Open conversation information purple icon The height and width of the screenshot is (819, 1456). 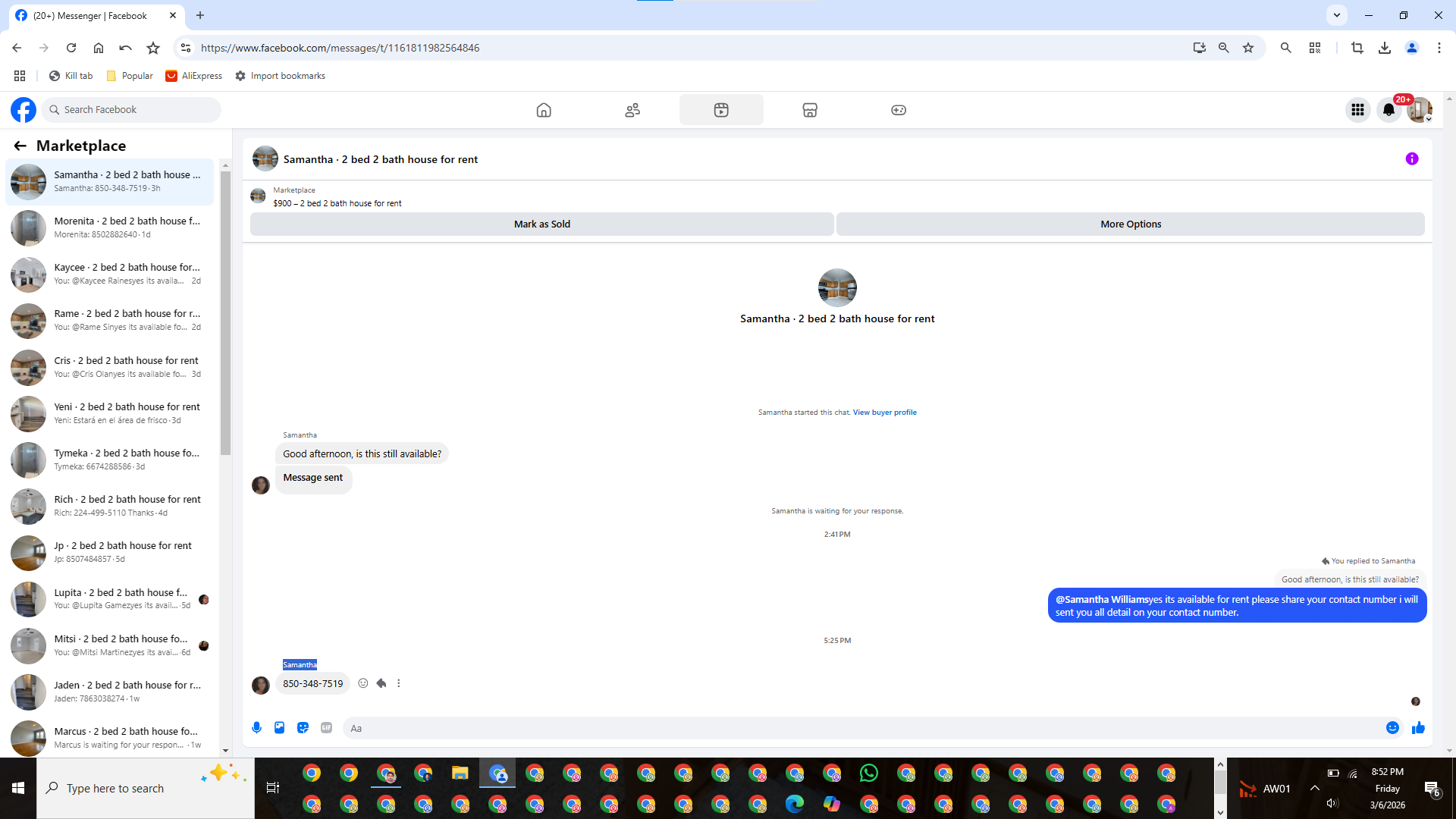(1412, 158)
